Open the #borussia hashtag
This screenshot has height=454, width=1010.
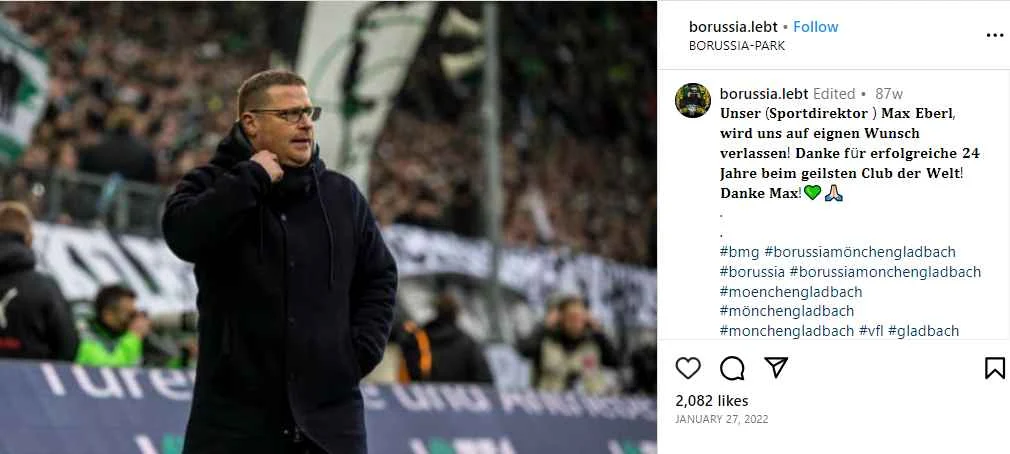point(752,272)
